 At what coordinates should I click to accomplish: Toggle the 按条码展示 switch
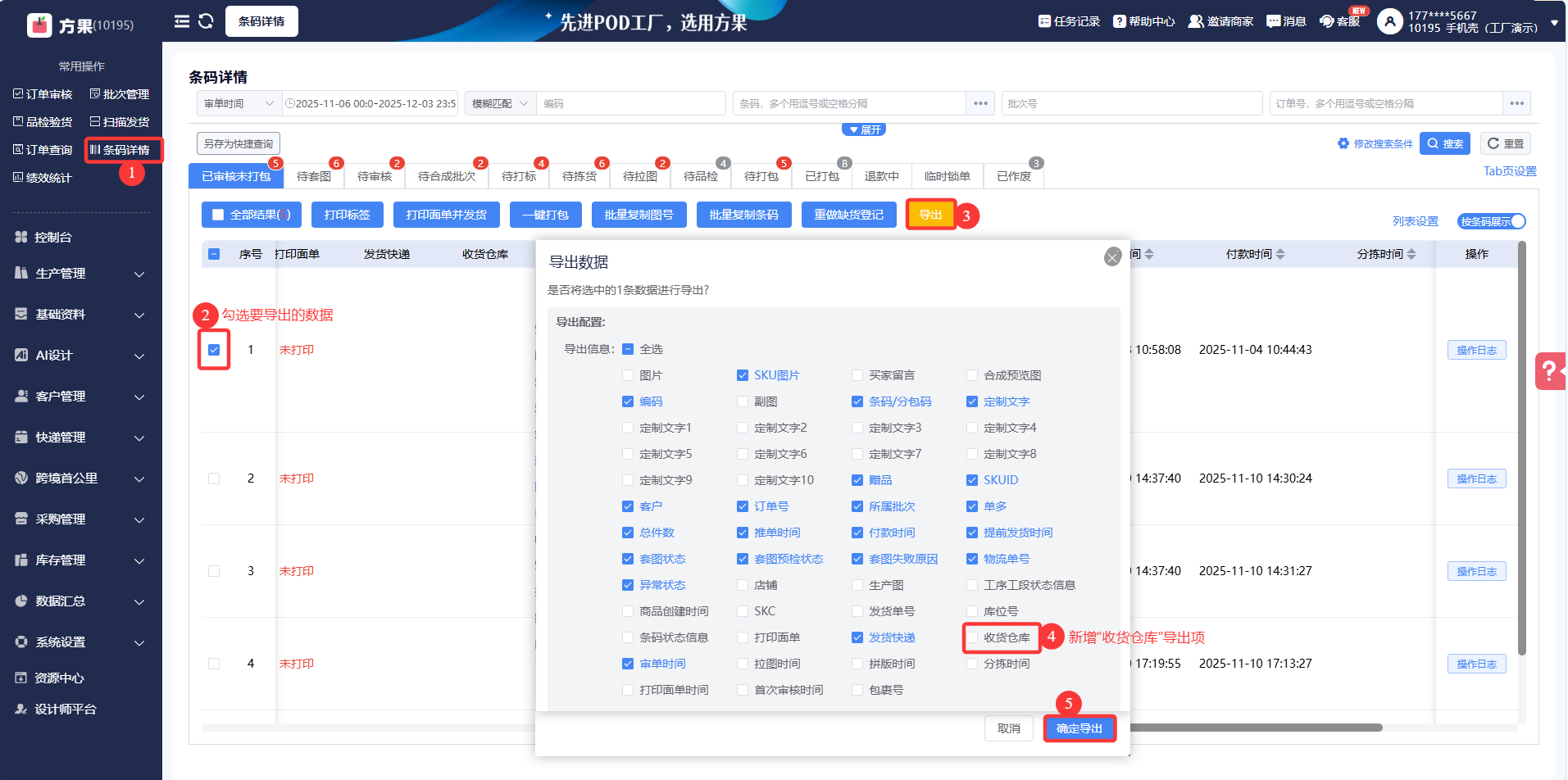coord(1491,221)
